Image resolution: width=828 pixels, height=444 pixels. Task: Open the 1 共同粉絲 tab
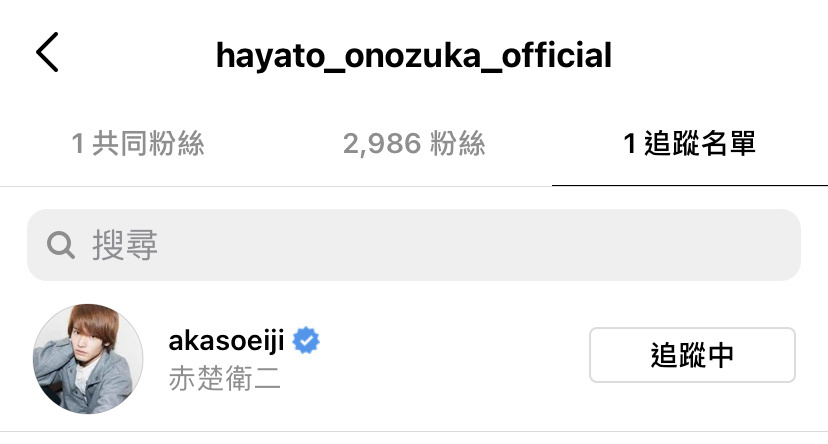pyautogui.click(x=138, y=144)
